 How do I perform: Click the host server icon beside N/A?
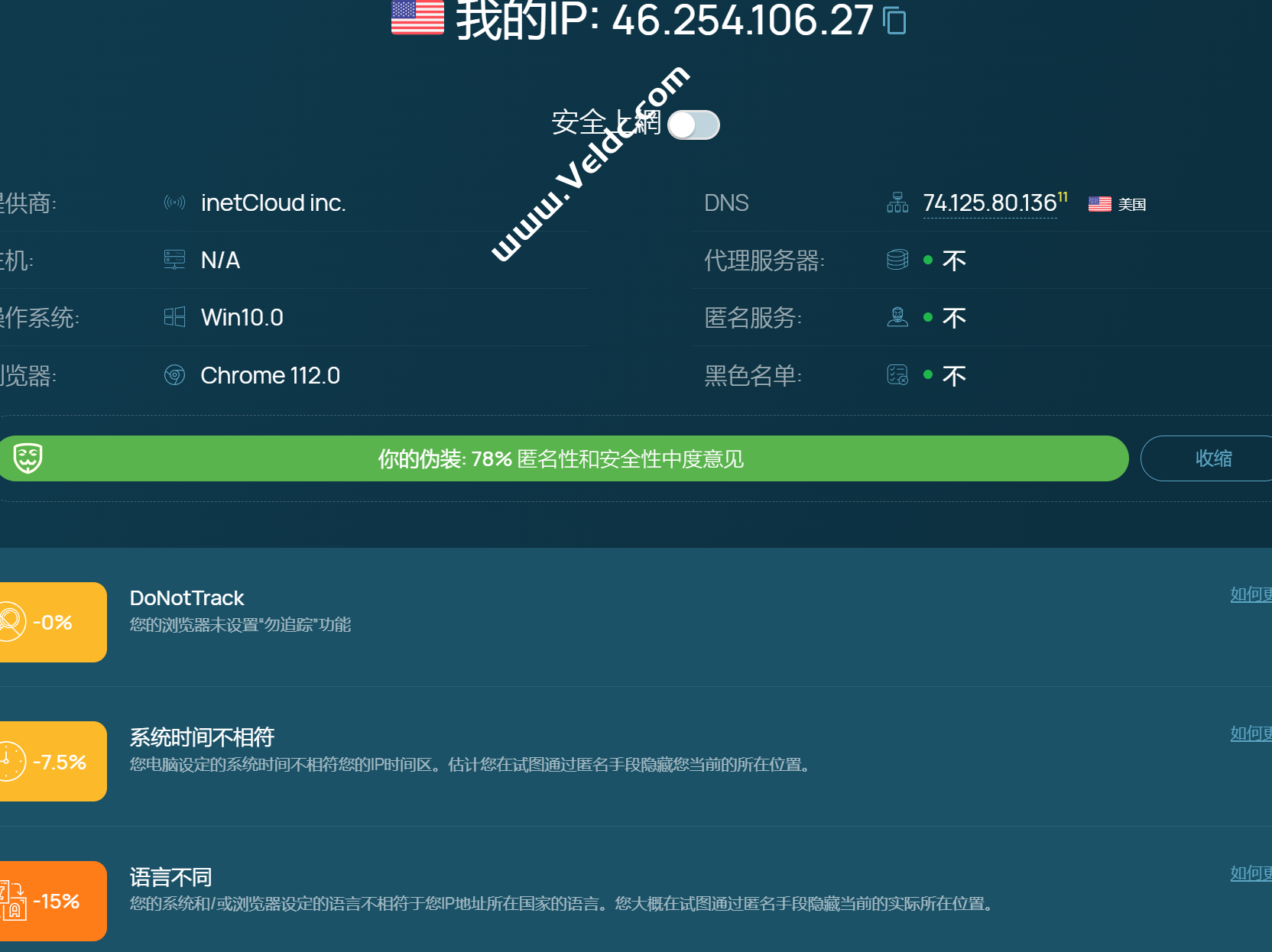174,260
